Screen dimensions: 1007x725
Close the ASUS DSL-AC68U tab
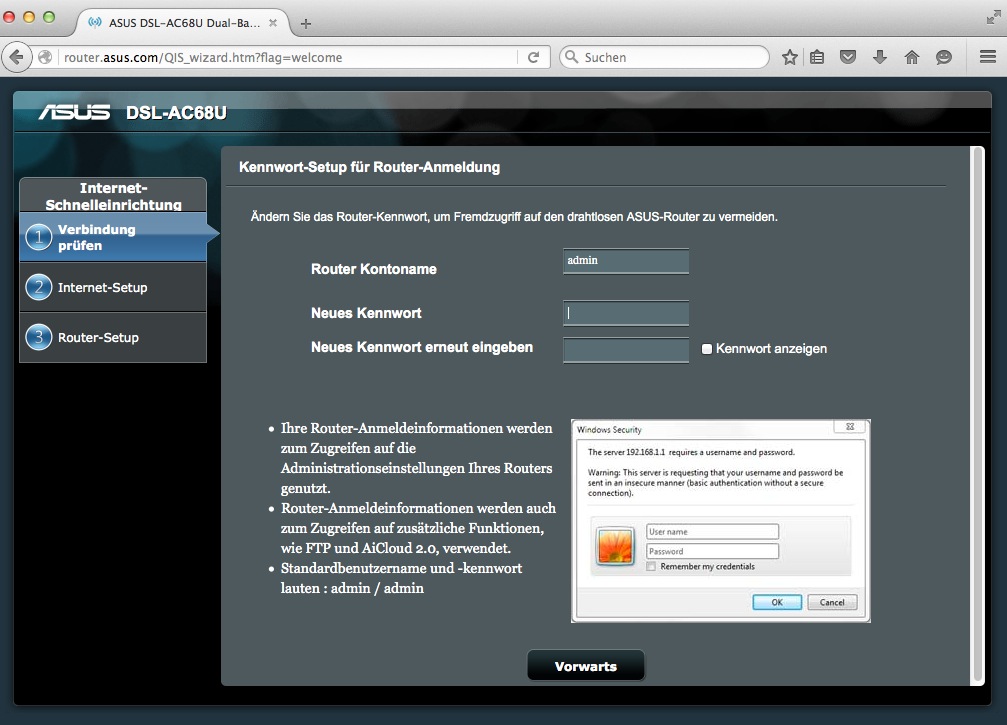273,23
